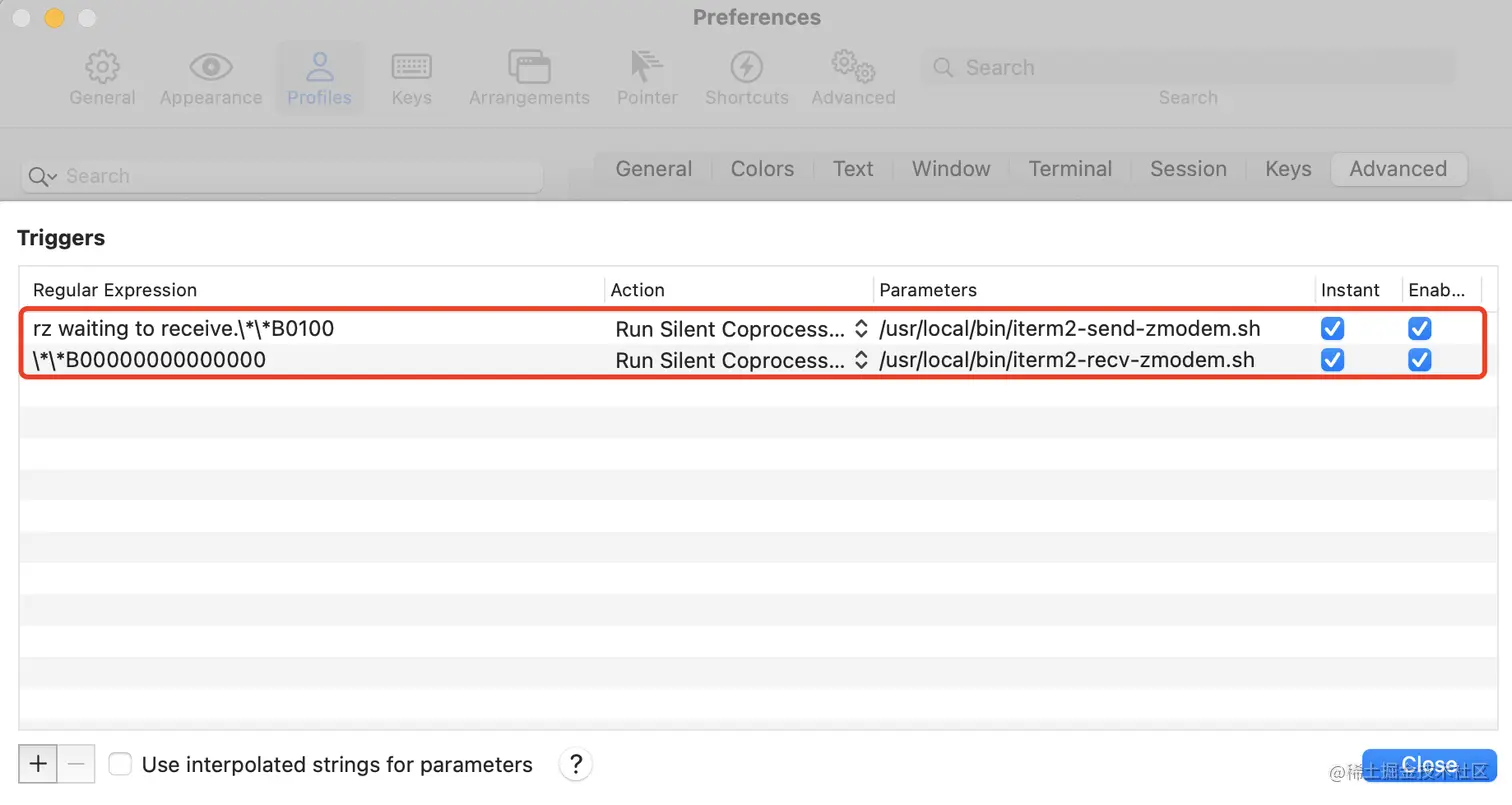
Task: Switch to the Terminal profile tab
Action: click(x=1070, y=169)
